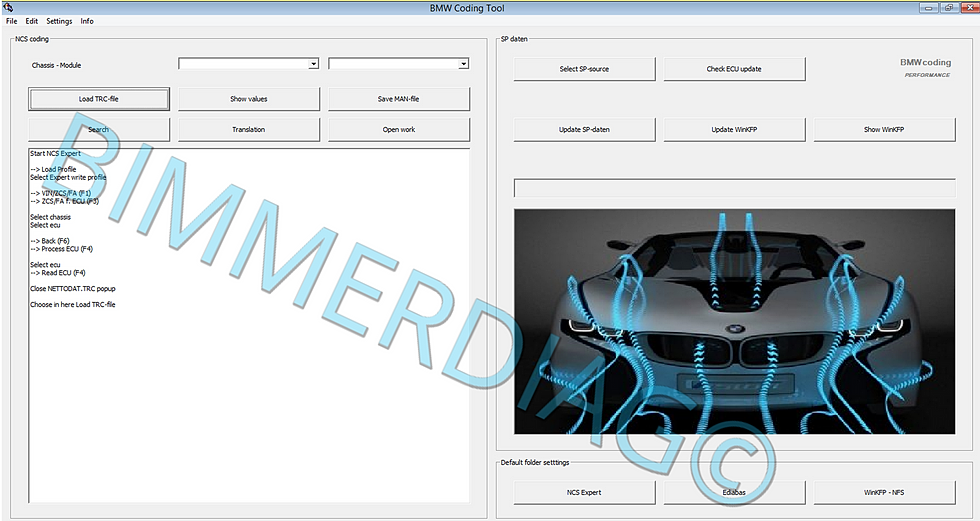Click the Open work button
980x521 pixels.
click(x=399, y=129)
